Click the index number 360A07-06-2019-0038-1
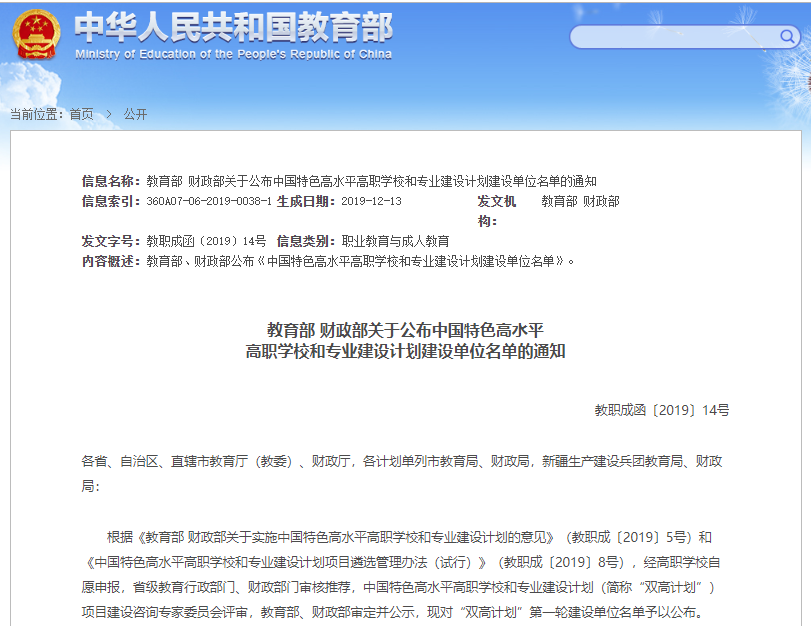 (x=209, y=201)
